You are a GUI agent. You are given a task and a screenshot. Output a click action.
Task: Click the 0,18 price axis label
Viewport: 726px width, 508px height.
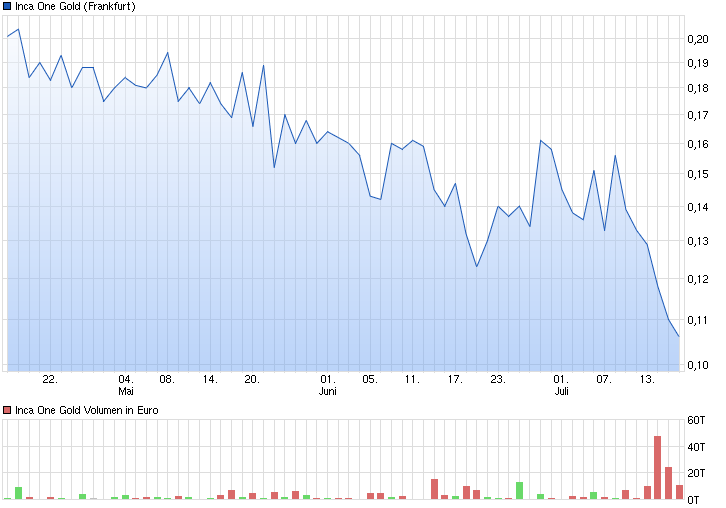698,88
